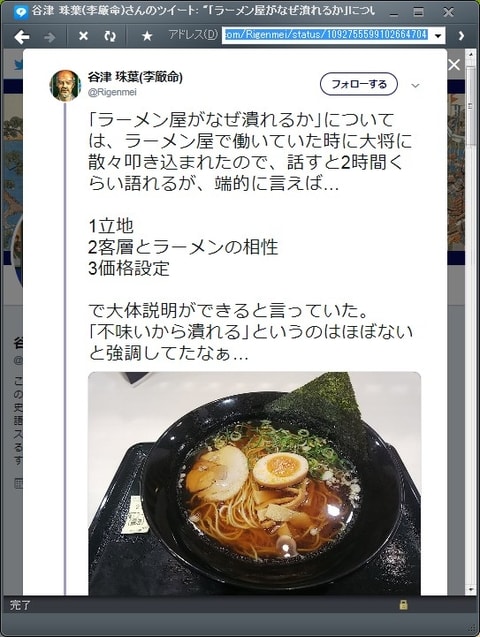Click the browser back arrow
Viewport: 480px width, 637px height.
click(x=21, y=37)
